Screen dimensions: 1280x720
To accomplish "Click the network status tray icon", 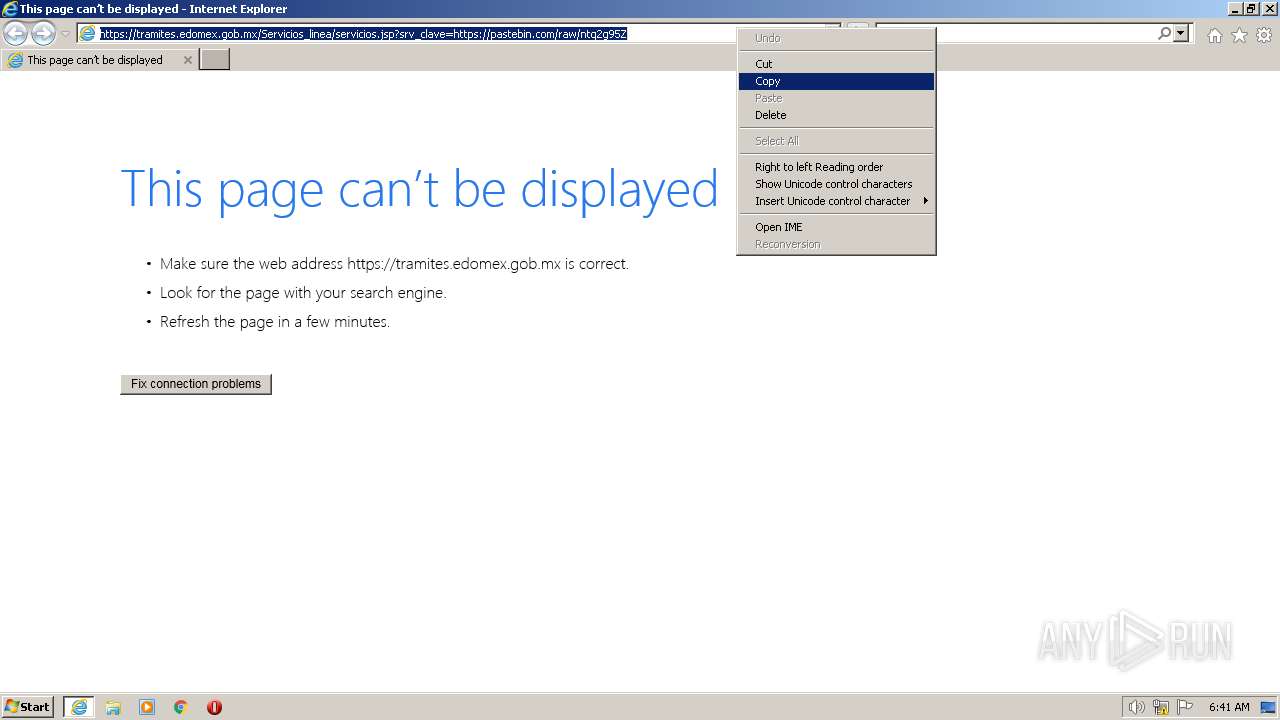I will 1161,707.
